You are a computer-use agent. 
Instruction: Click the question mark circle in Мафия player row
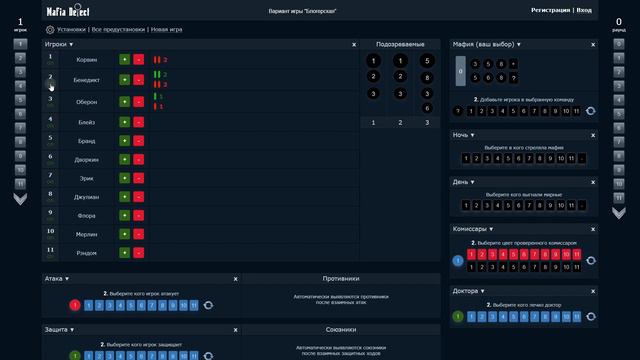(458, 111)
